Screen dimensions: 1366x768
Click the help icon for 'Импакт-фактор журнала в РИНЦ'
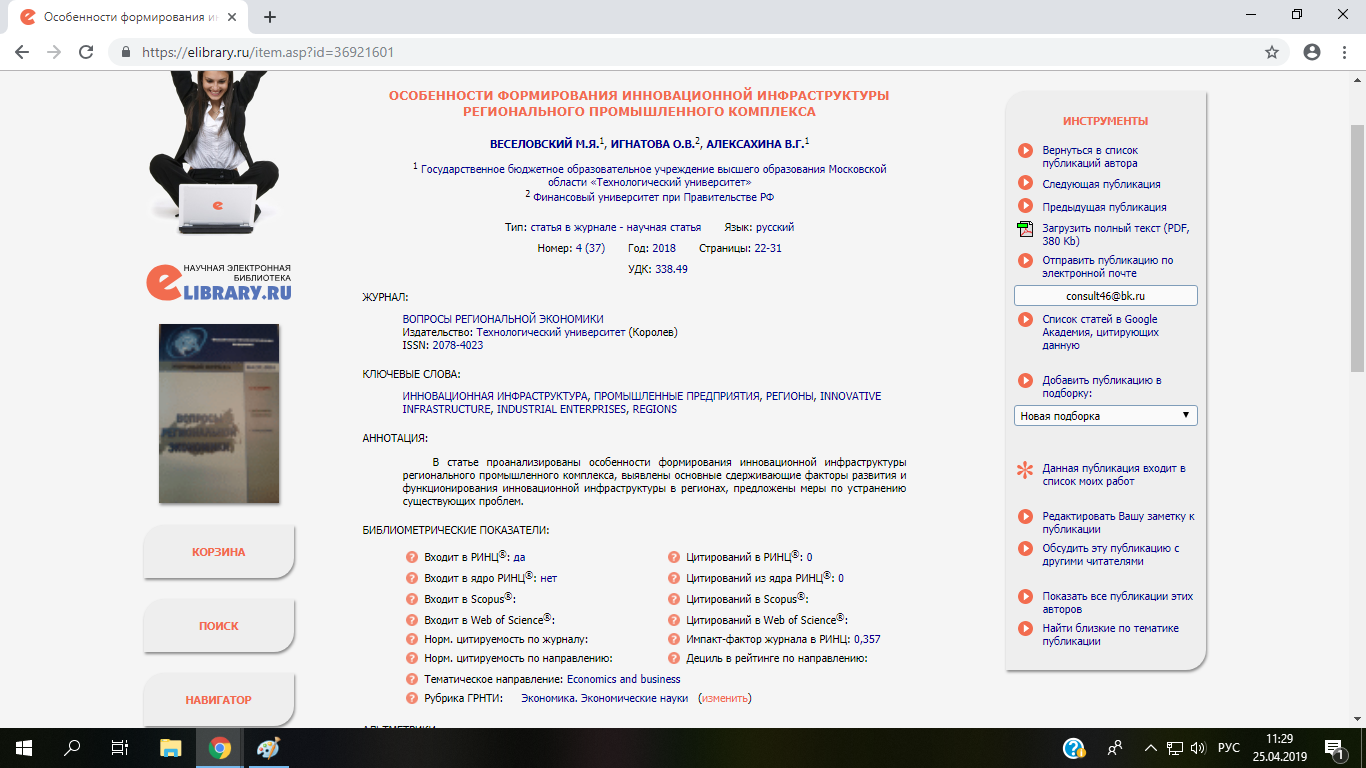coord(674,639)
